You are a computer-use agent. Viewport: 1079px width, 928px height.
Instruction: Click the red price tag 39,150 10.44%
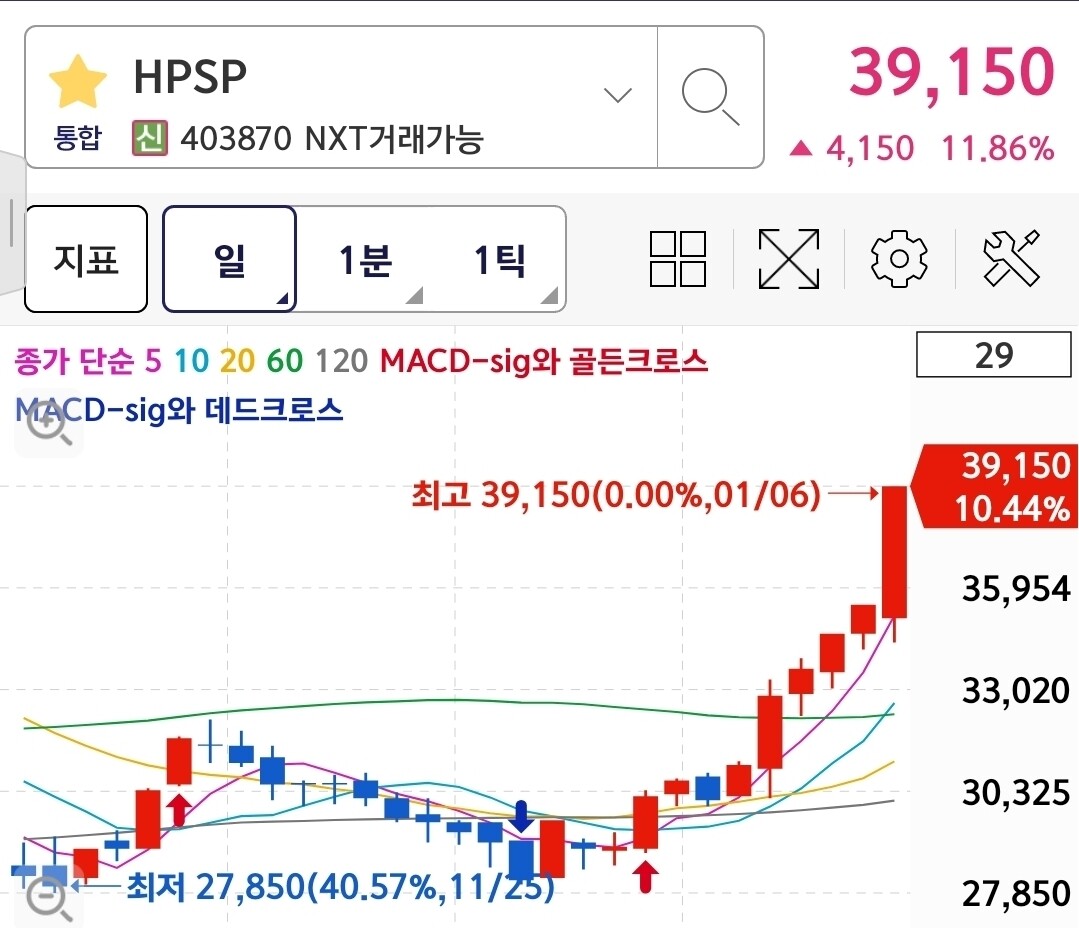tap(996, 486)
